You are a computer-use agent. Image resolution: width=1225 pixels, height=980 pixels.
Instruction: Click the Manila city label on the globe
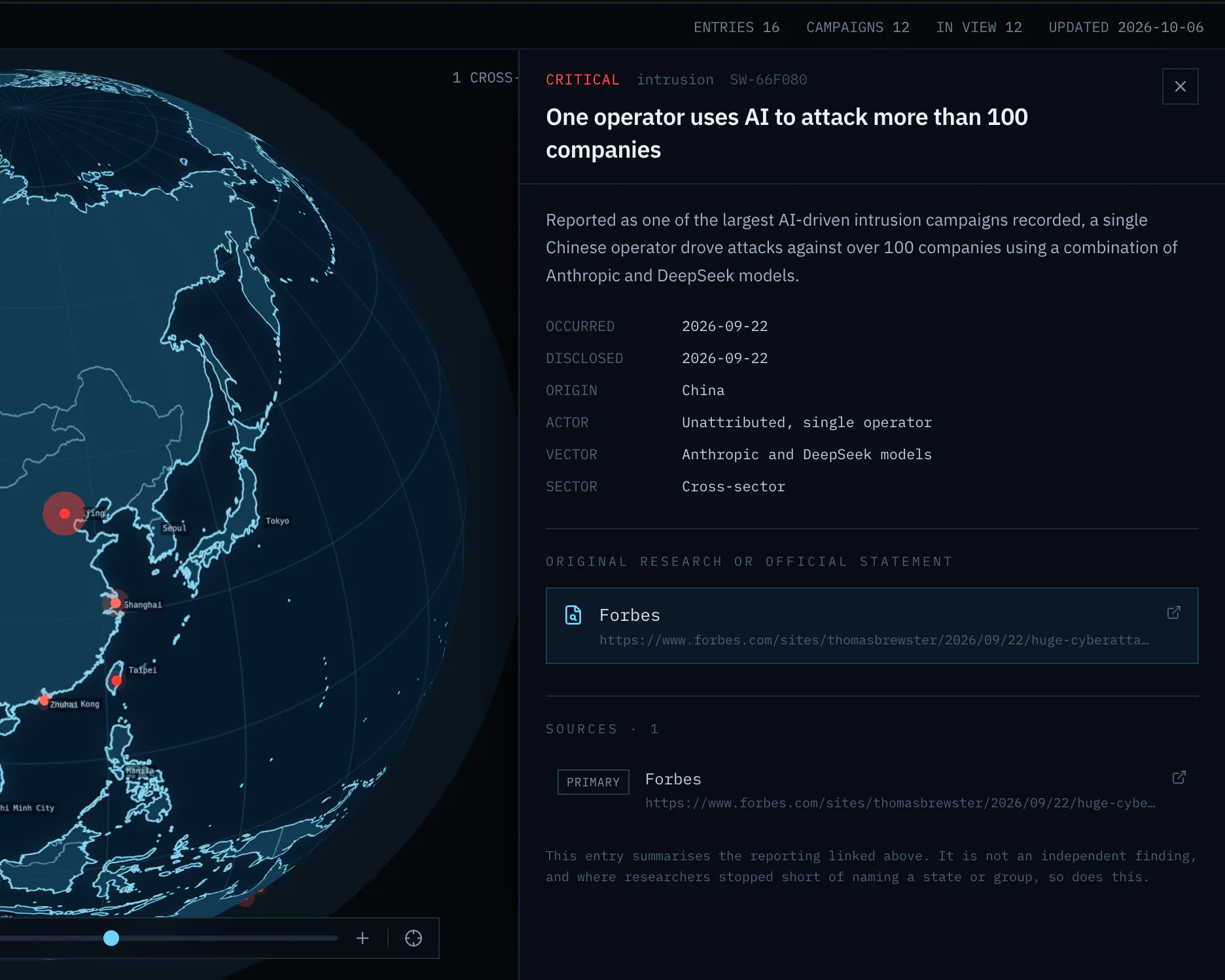pos(139,771)
